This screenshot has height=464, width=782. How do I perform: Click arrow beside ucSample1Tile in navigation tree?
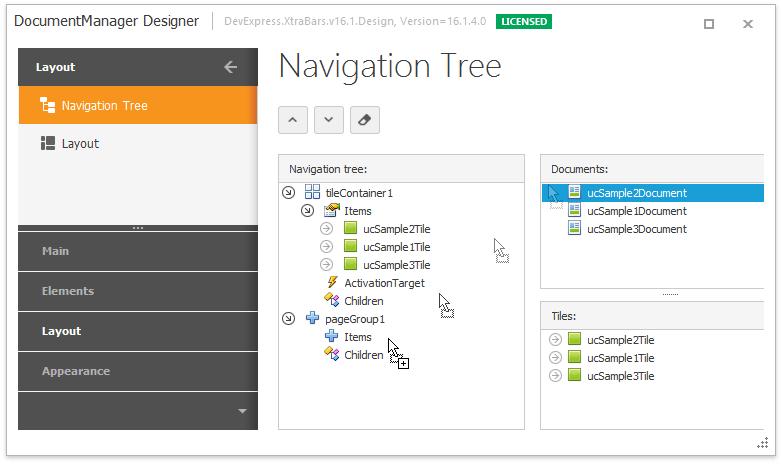(326, 246)
